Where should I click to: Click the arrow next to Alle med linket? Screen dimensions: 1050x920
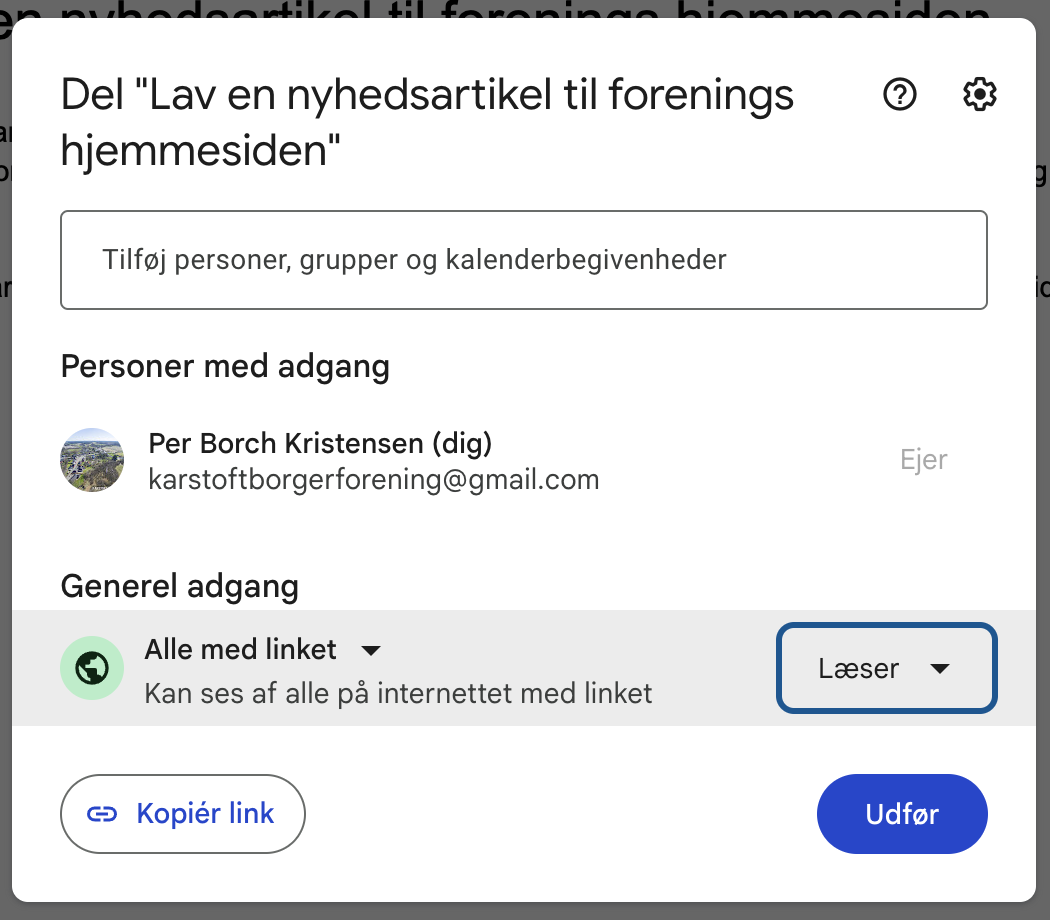point(370,650)
